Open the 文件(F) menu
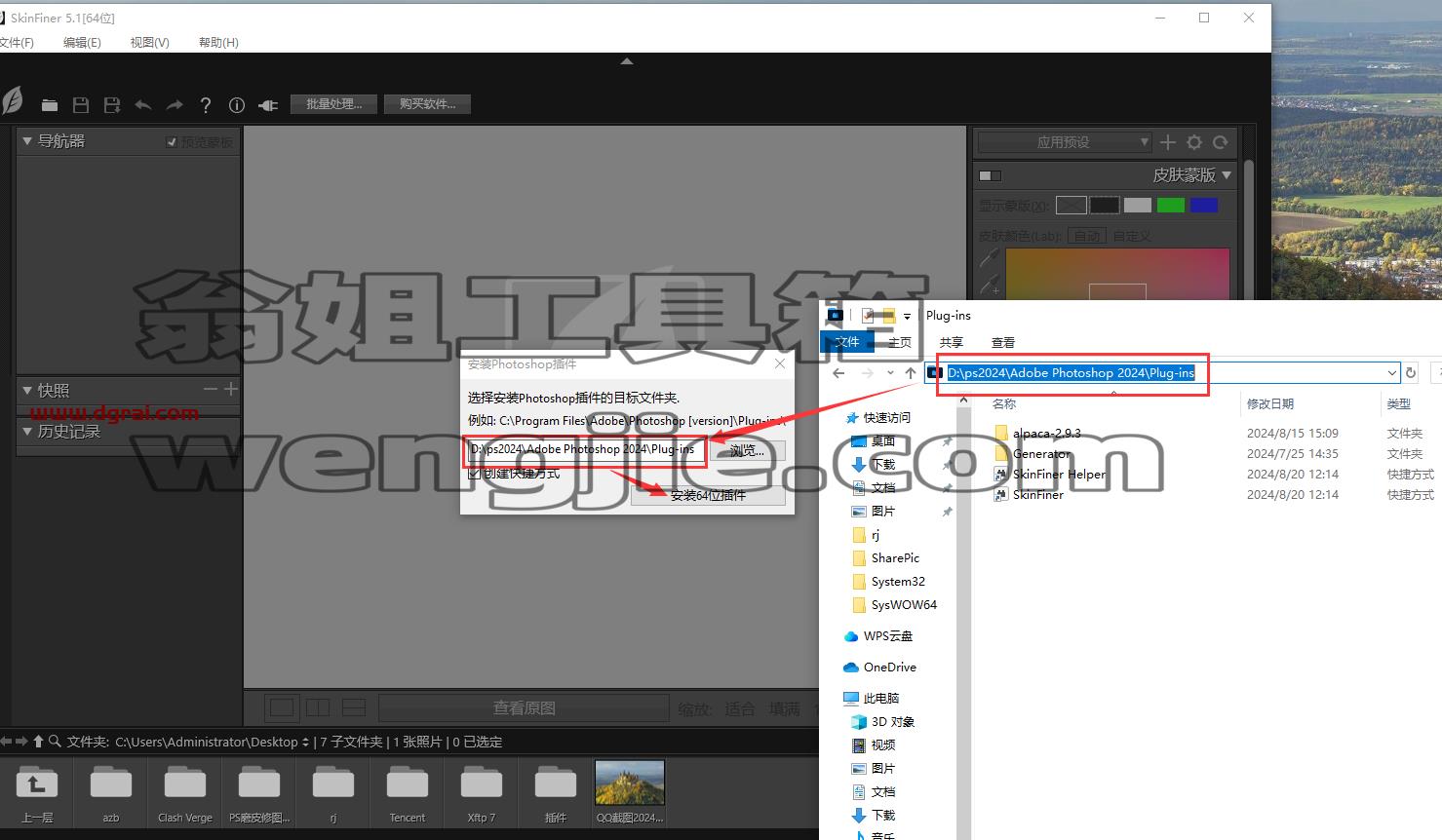1442x840 pixels. point(17,42)
